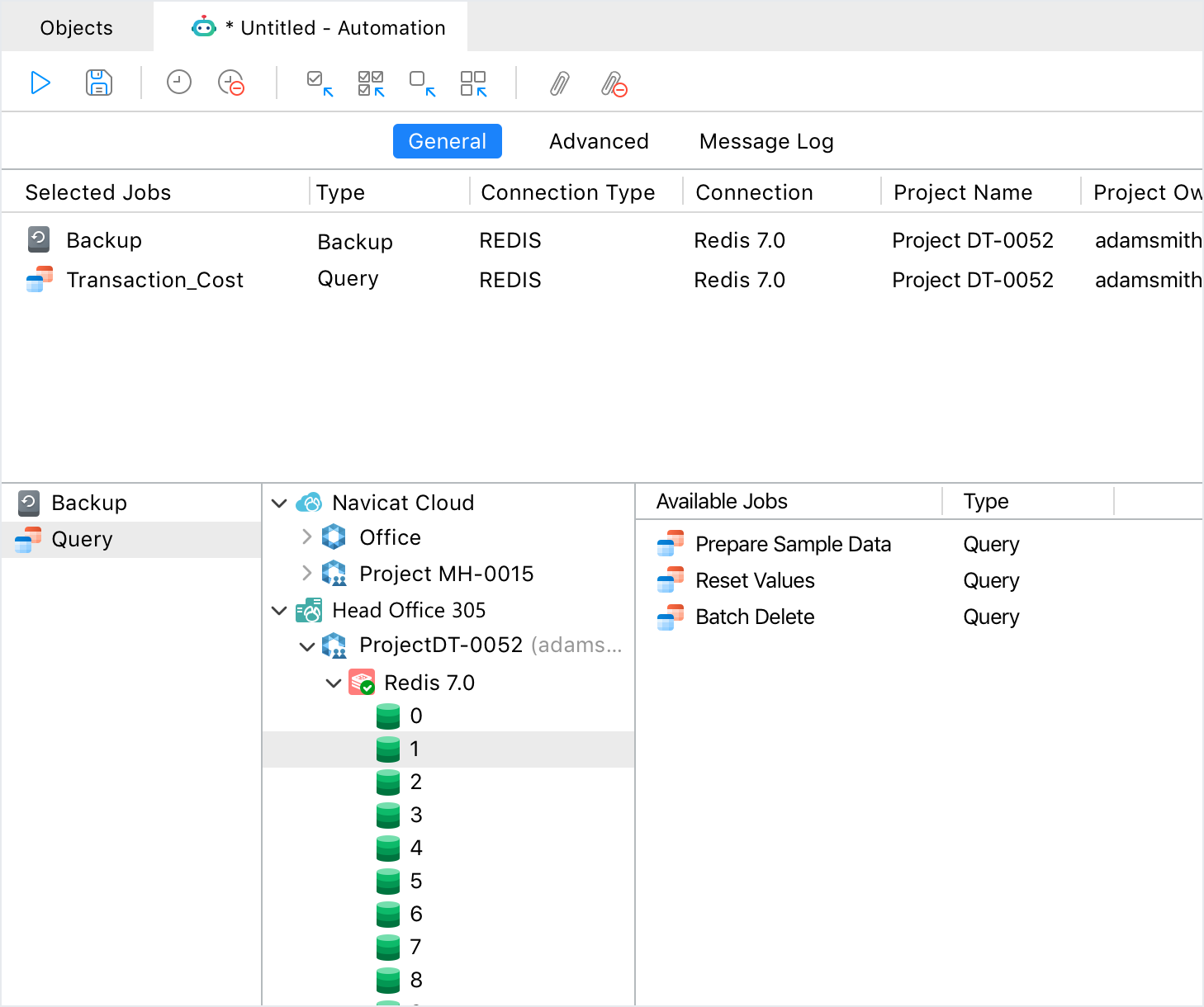Collapse the Head Office 305 node
Screen dimensions: 1204x1007
tap(279, 610)
